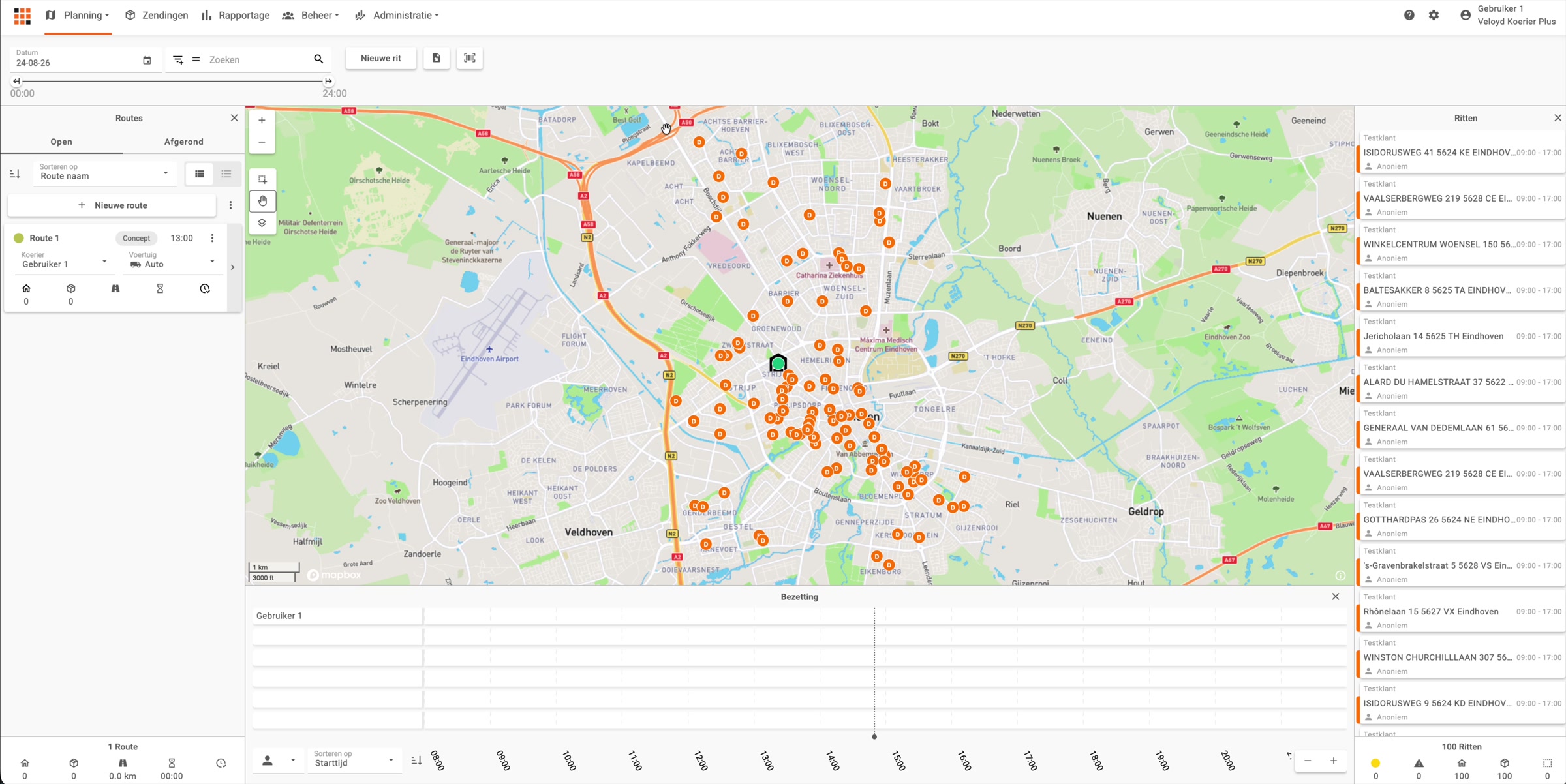Screen dimensions: 1566x784
Task: Activate the map hand pan tool
Action: pyautogui.click(x=262, y=201)
